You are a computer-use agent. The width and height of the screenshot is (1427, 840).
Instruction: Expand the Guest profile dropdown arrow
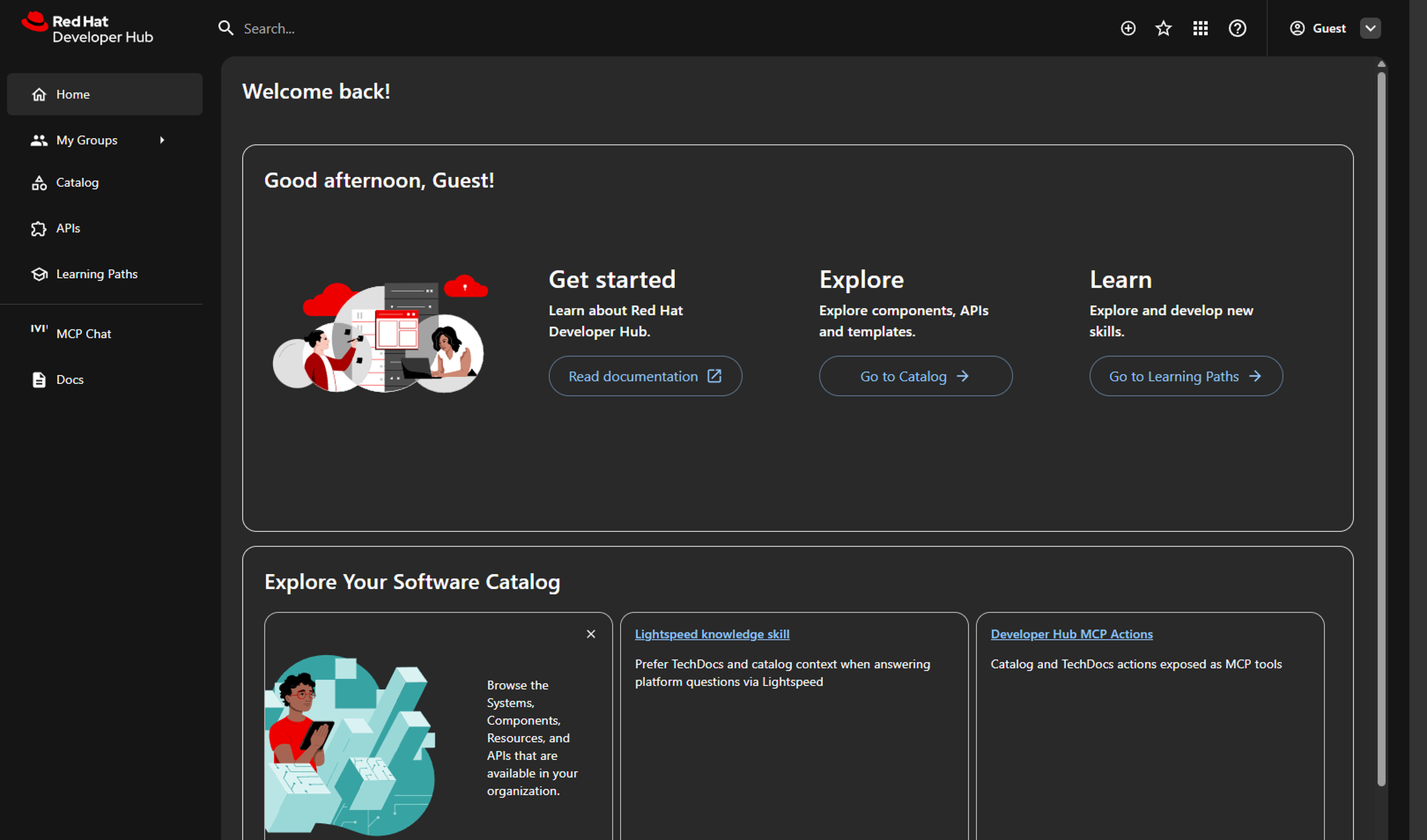pos(1371,29)
